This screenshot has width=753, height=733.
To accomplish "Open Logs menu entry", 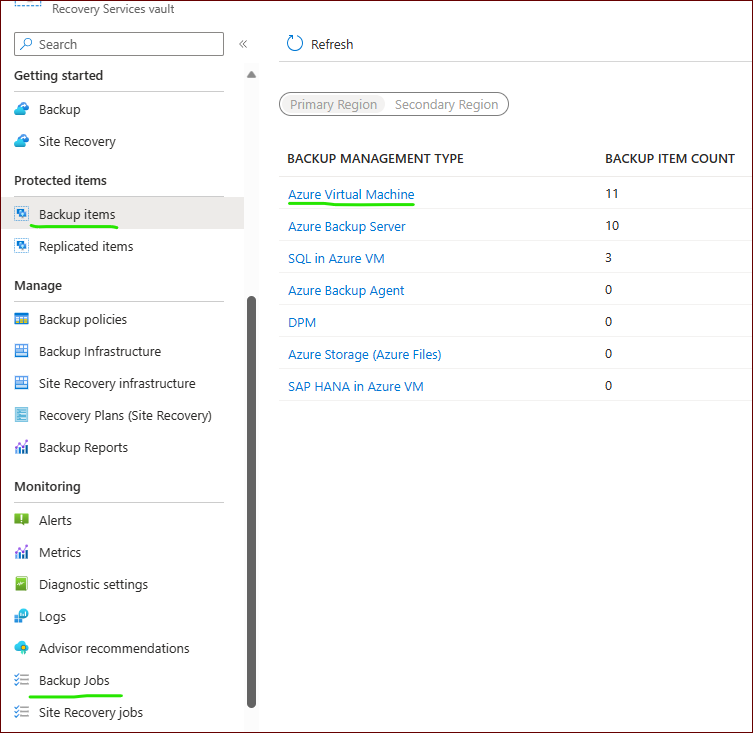I will [52, 617].
